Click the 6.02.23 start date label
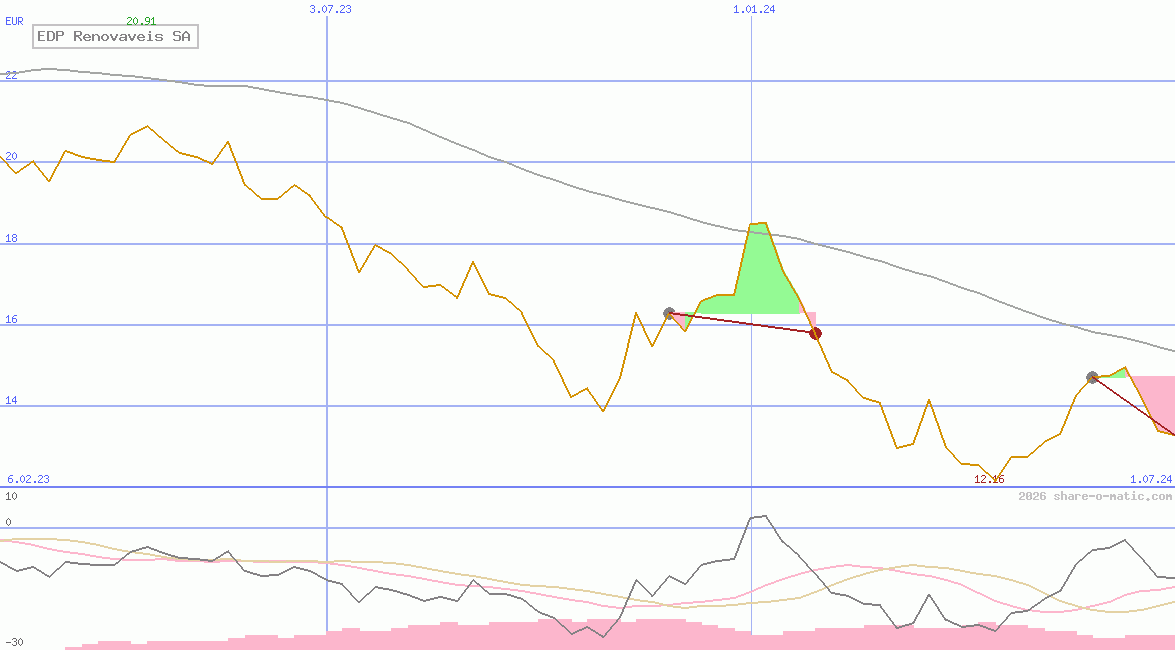This screenshot has width=1175, height=650. 28,479
